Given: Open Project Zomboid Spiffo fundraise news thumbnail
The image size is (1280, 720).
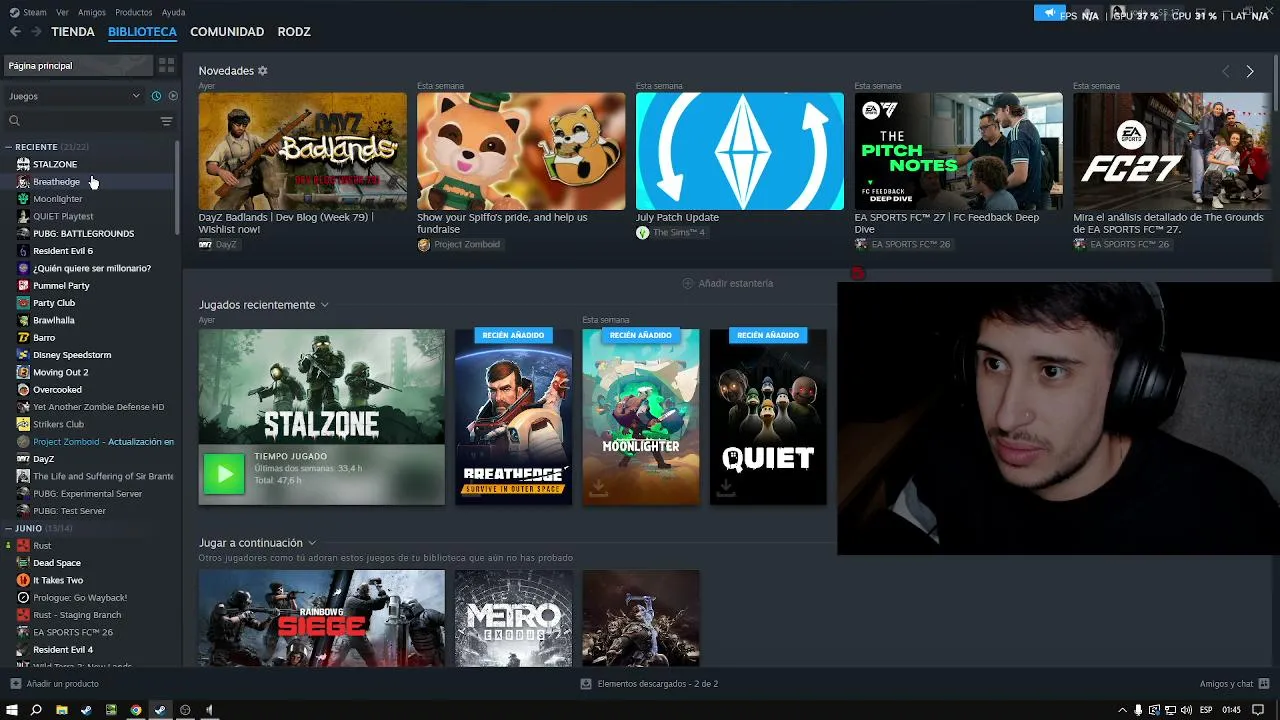Looking at the screenshot, I should pos(521,151).
